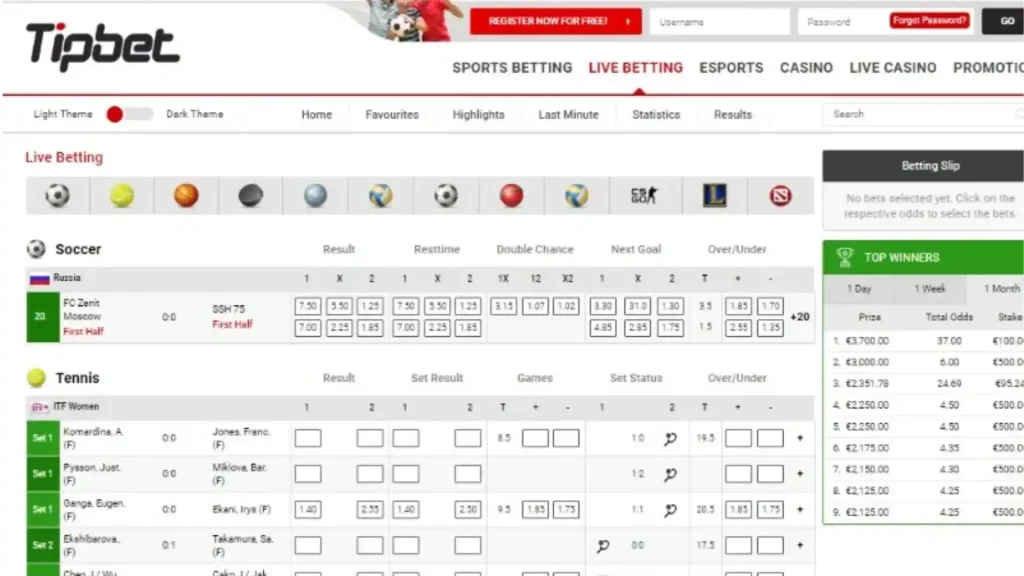Focus the Search input field
Viewport: 1024px width, 576px height.
click(922, 114)
